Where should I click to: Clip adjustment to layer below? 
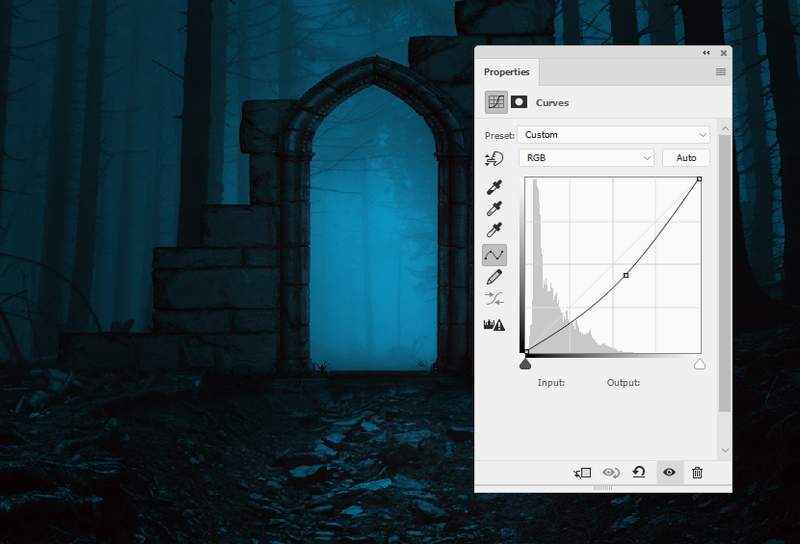click(x=582, y=473)
